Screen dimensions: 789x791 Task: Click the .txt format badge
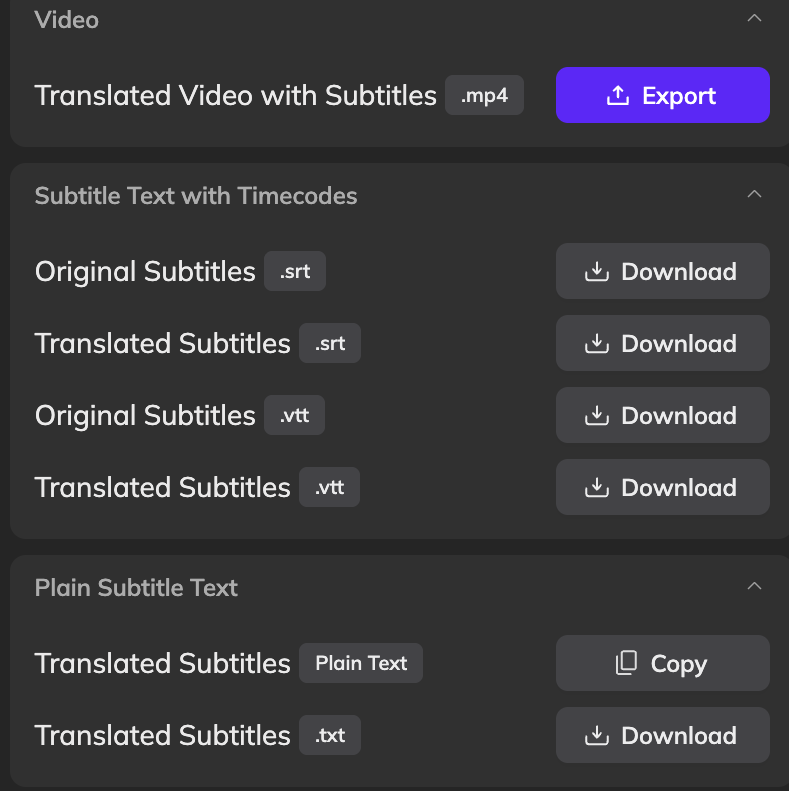tap(330, 736)
